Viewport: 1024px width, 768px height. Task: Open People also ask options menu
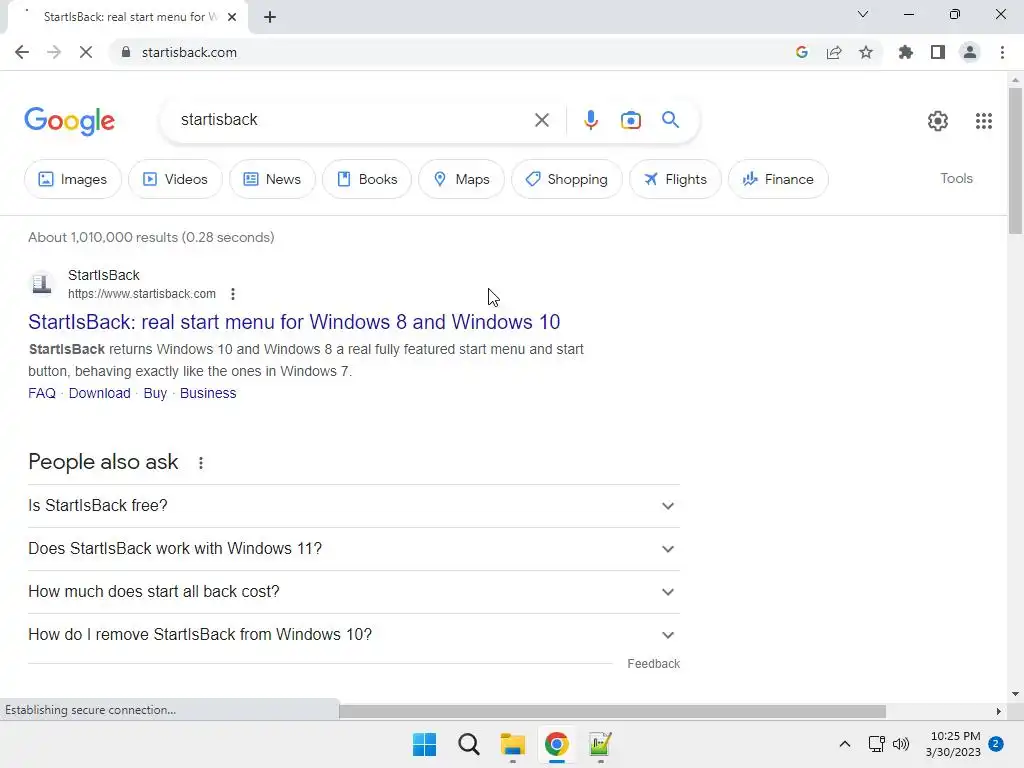click(200, 462)
